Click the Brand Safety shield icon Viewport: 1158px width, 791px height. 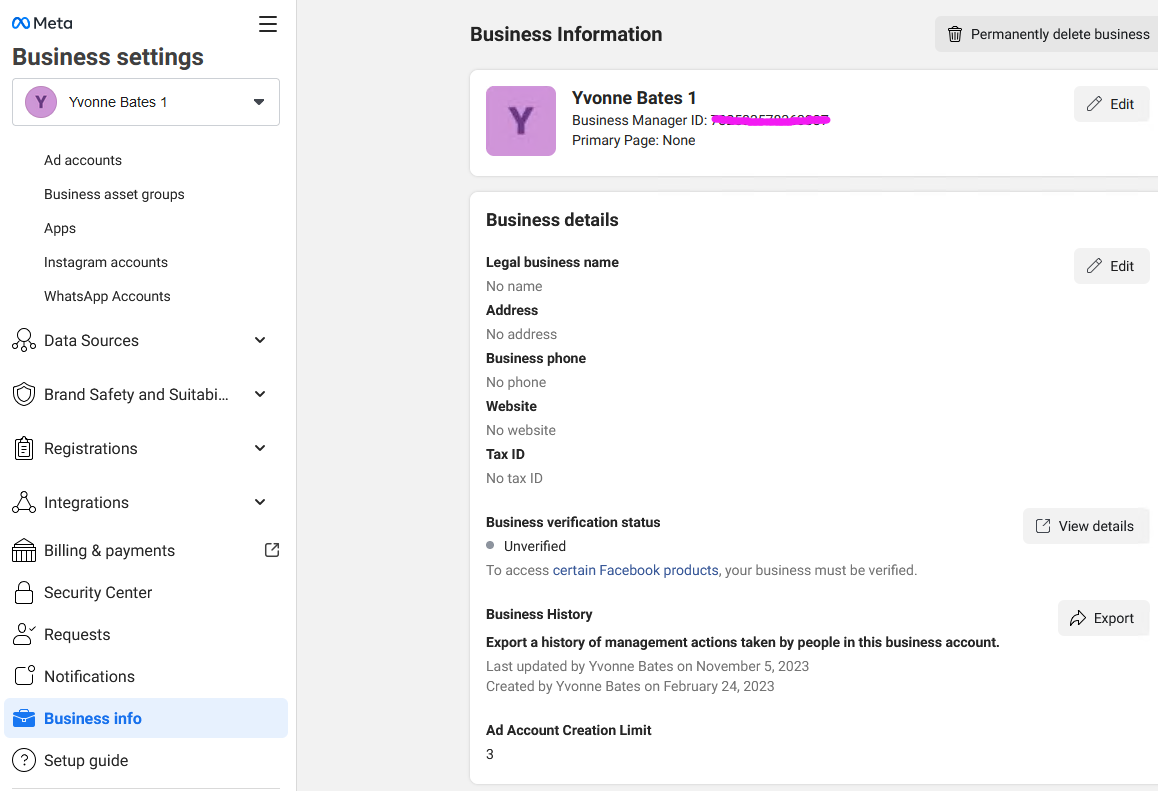(x=24, y=394)
